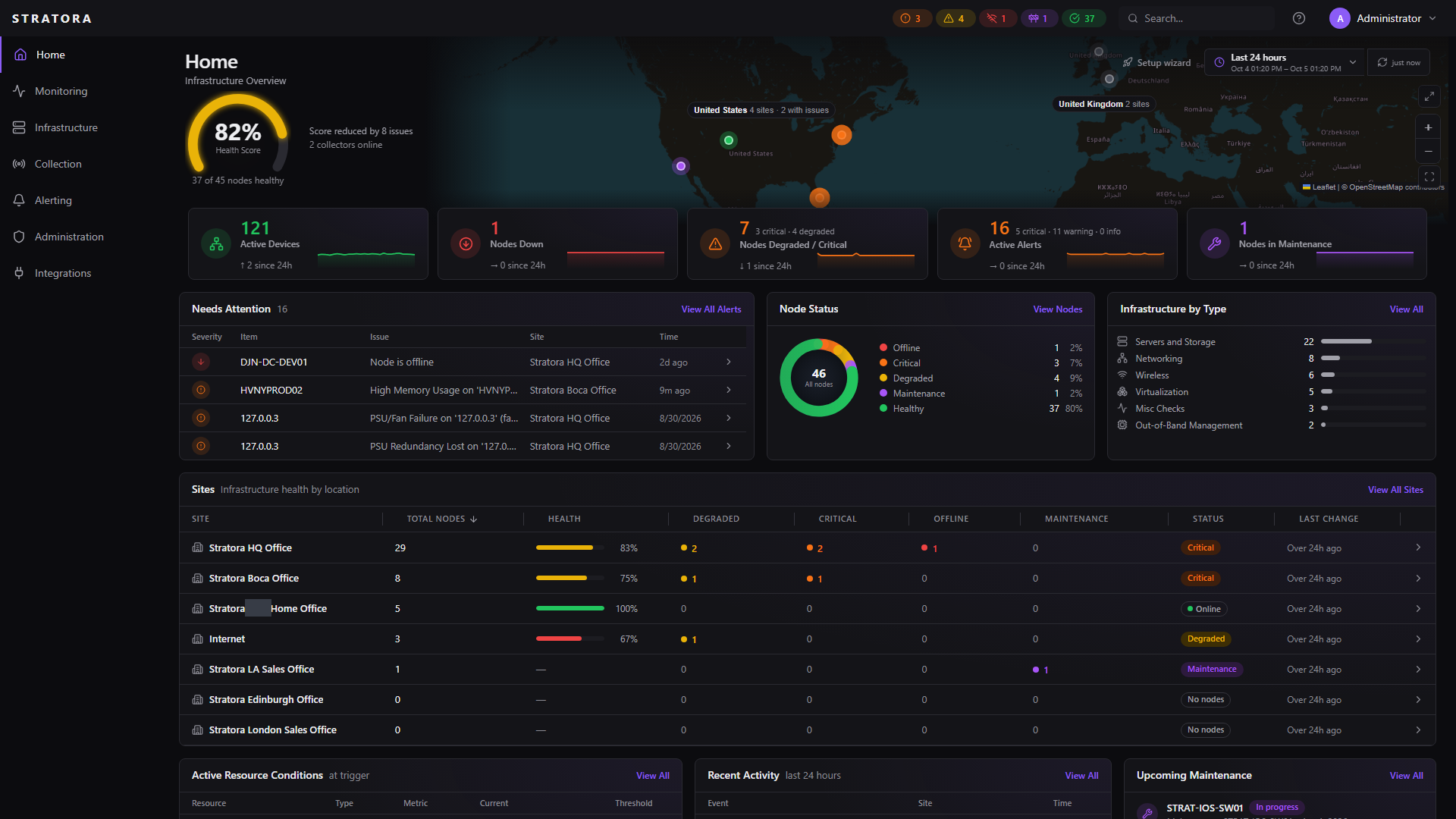Click in the Search field
Screen dimensions: 1456x819
pyautogui.click(x=1197, y=18)
